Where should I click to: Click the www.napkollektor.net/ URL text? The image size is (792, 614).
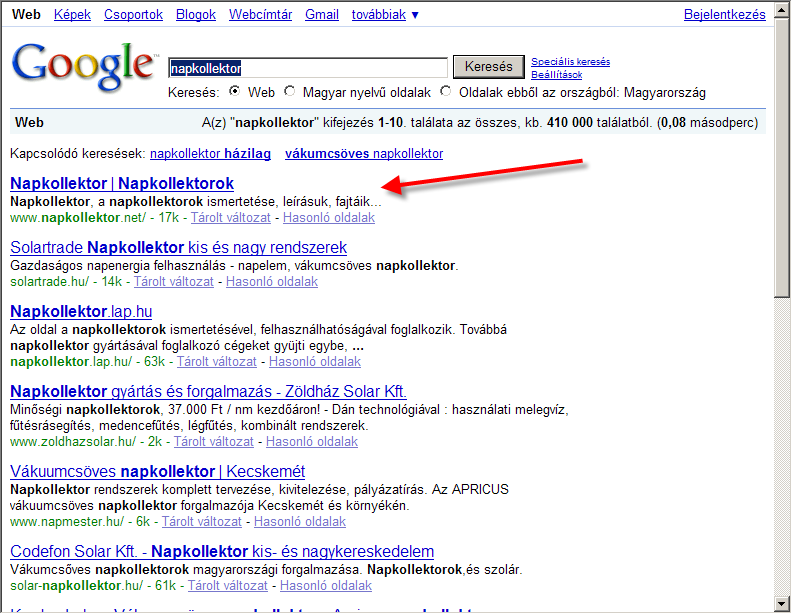coord(78,218)
